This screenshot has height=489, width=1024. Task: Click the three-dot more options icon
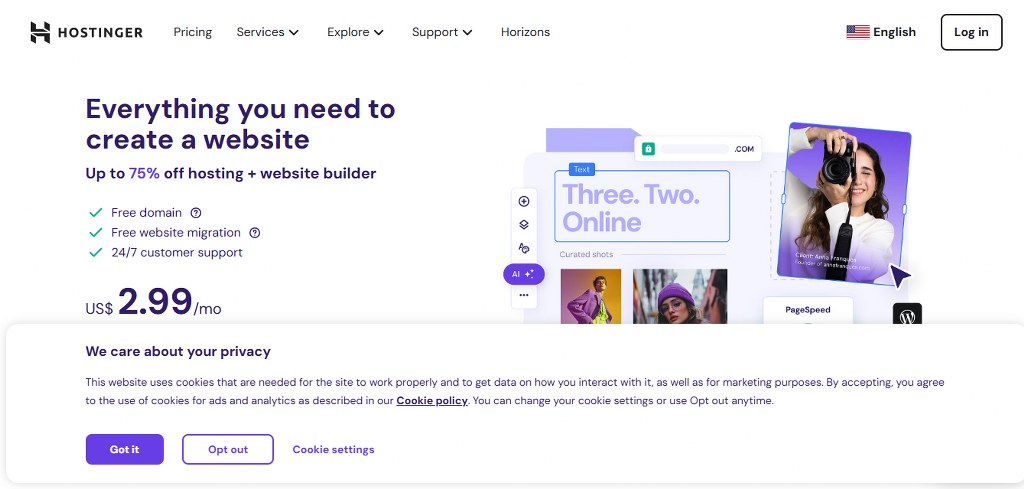pyautogui.click(x=524, y=295)
